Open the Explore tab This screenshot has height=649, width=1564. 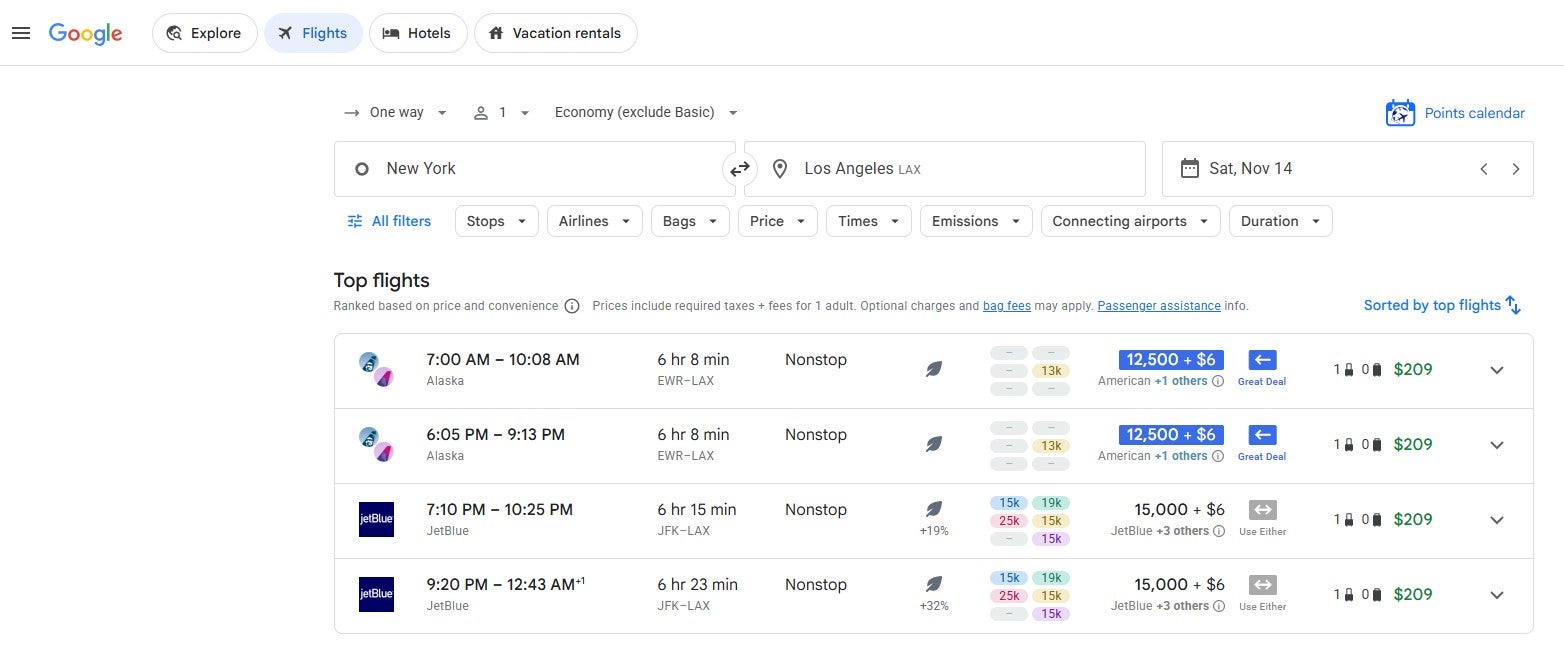pos(204,33)
